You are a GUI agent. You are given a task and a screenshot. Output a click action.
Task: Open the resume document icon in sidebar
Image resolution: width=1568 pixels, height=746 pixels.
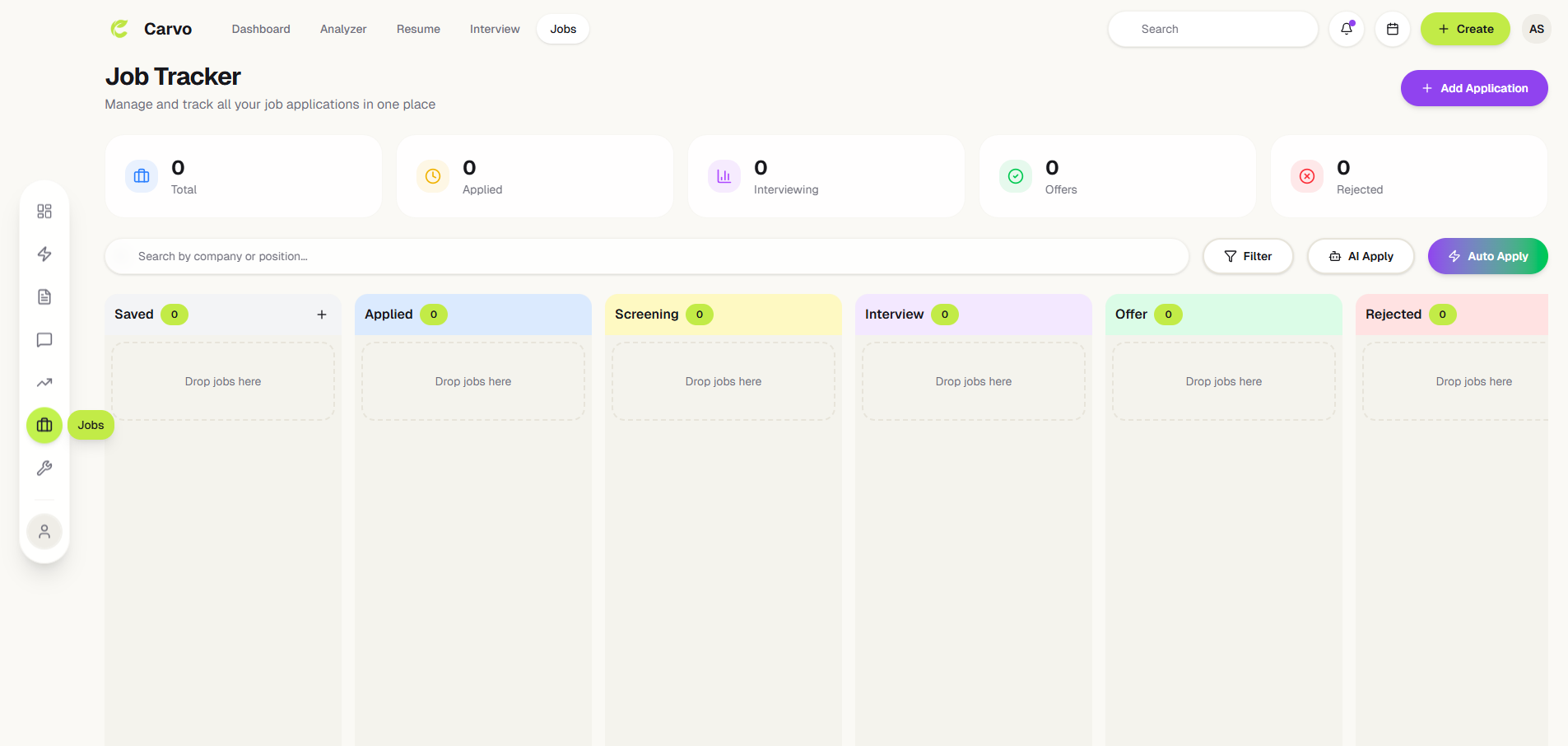[x=44, y=296]
